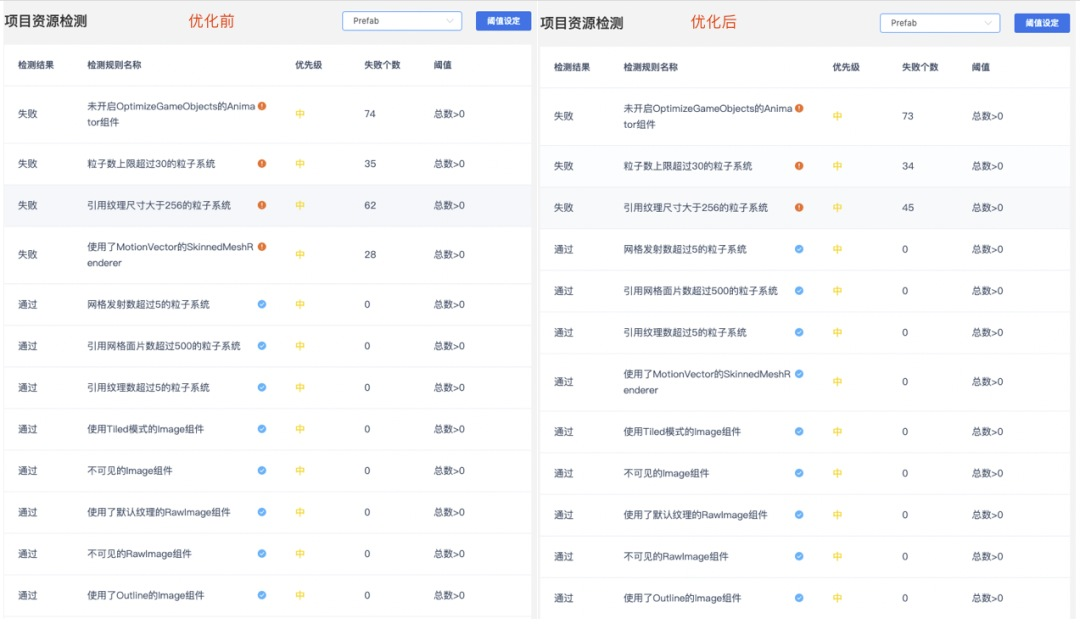Click the red warning icon beside 粒子数上限超过30 rule with 35 failures
Image resolution: width=1080 pixels, height=624 pixels.
(x=262, y=163)
